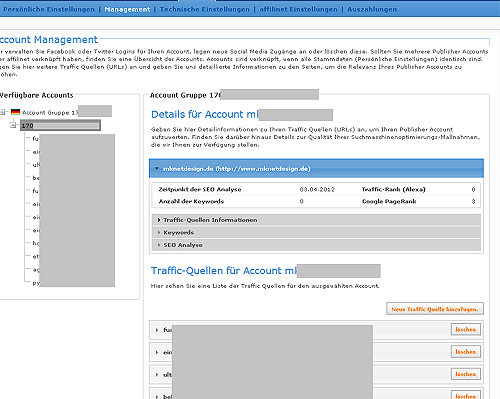Expand Traffic-Quellen Informationen section
The image size is (500, 399).
pos(316,220)
